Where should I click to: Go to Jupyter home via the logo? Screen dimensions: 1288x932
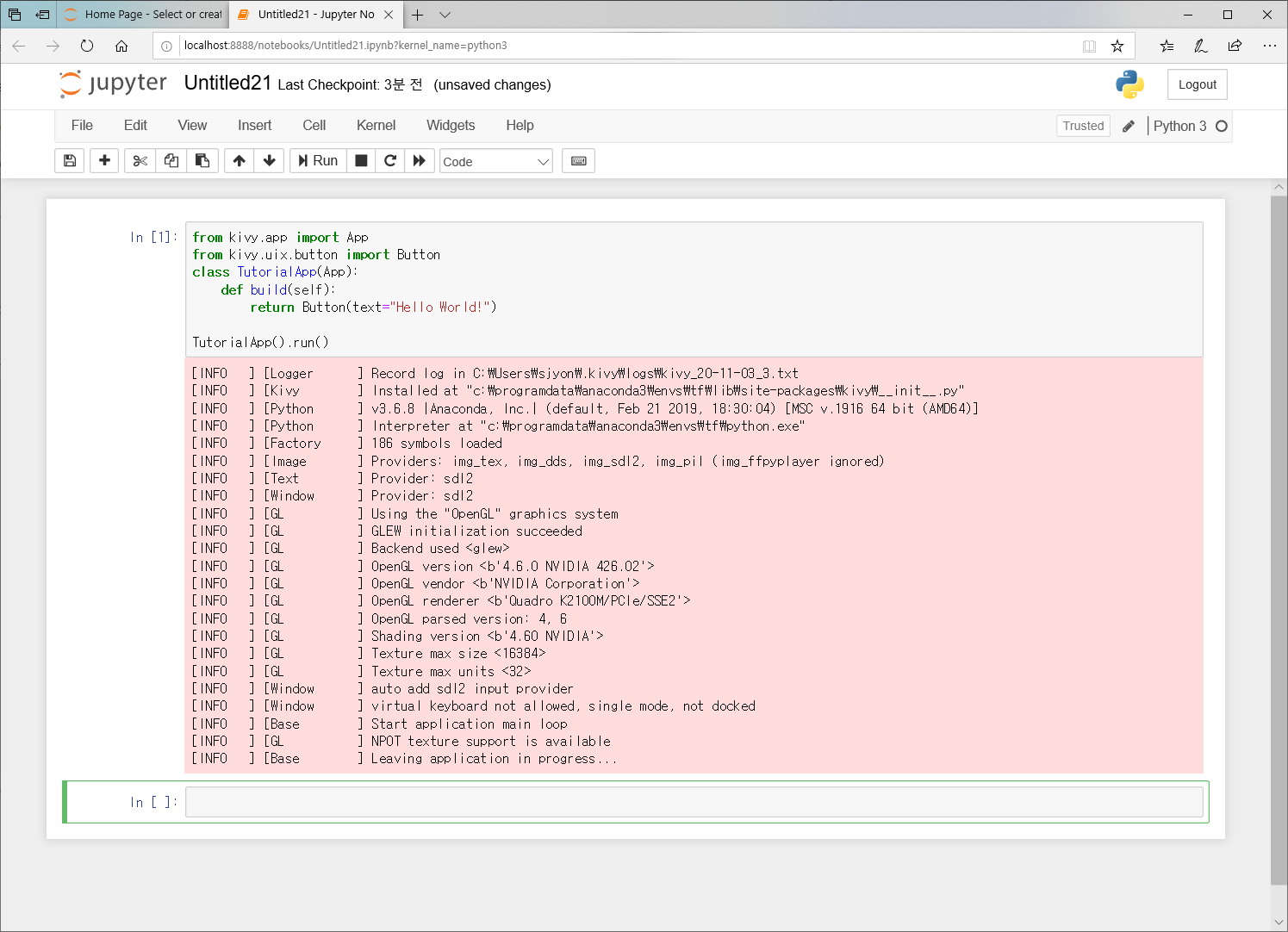[x=113, y=84]
